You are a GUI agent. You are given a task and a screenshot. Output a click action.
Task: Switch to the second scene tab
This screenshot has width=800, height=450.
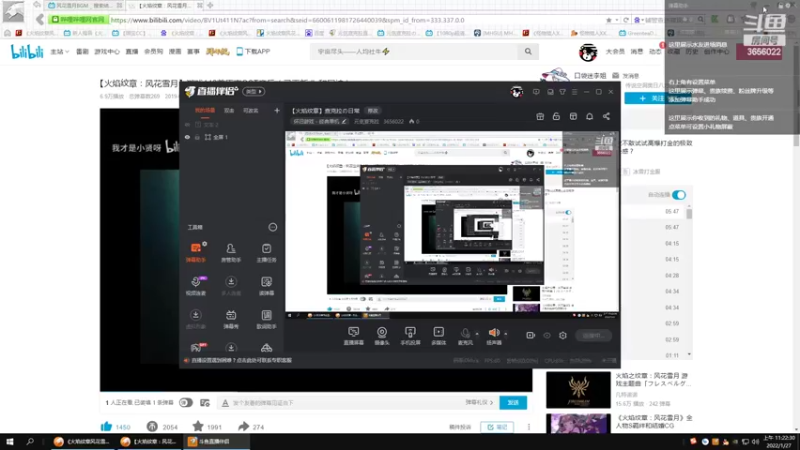tap(229, 110)
